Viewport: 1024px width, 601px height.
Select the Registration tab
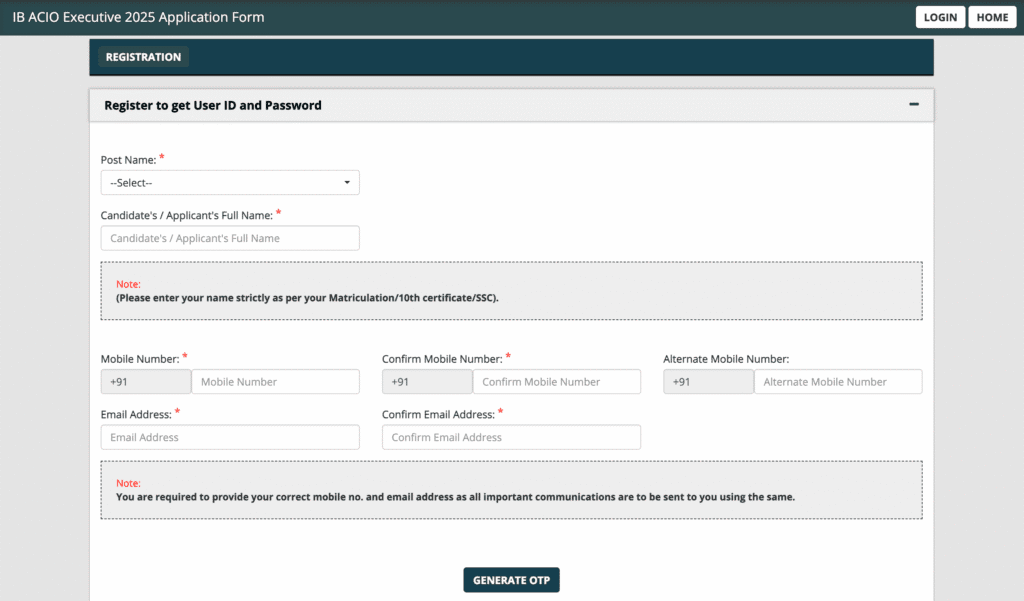[x=143, y=57]
